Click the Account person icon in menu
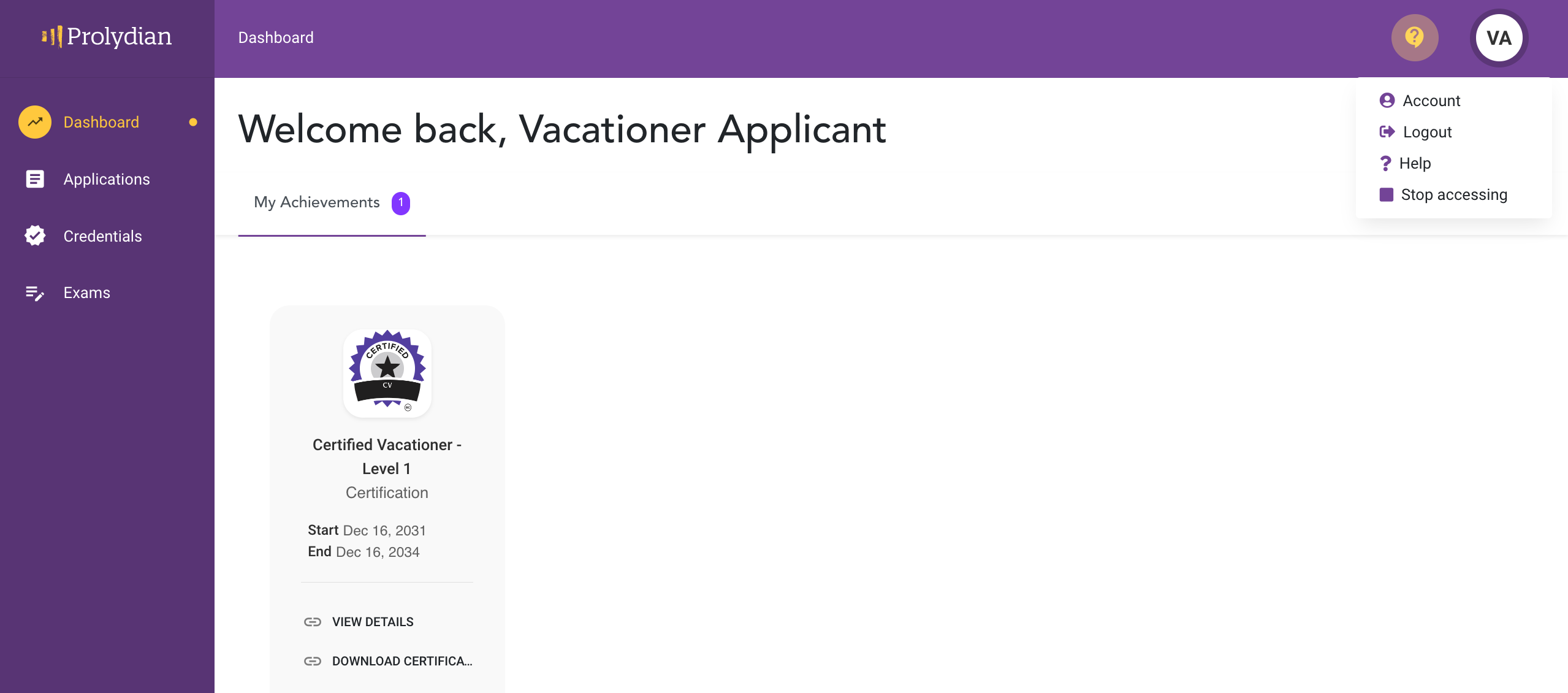Screen dimensions: 1568x693 click(1387, 101)
